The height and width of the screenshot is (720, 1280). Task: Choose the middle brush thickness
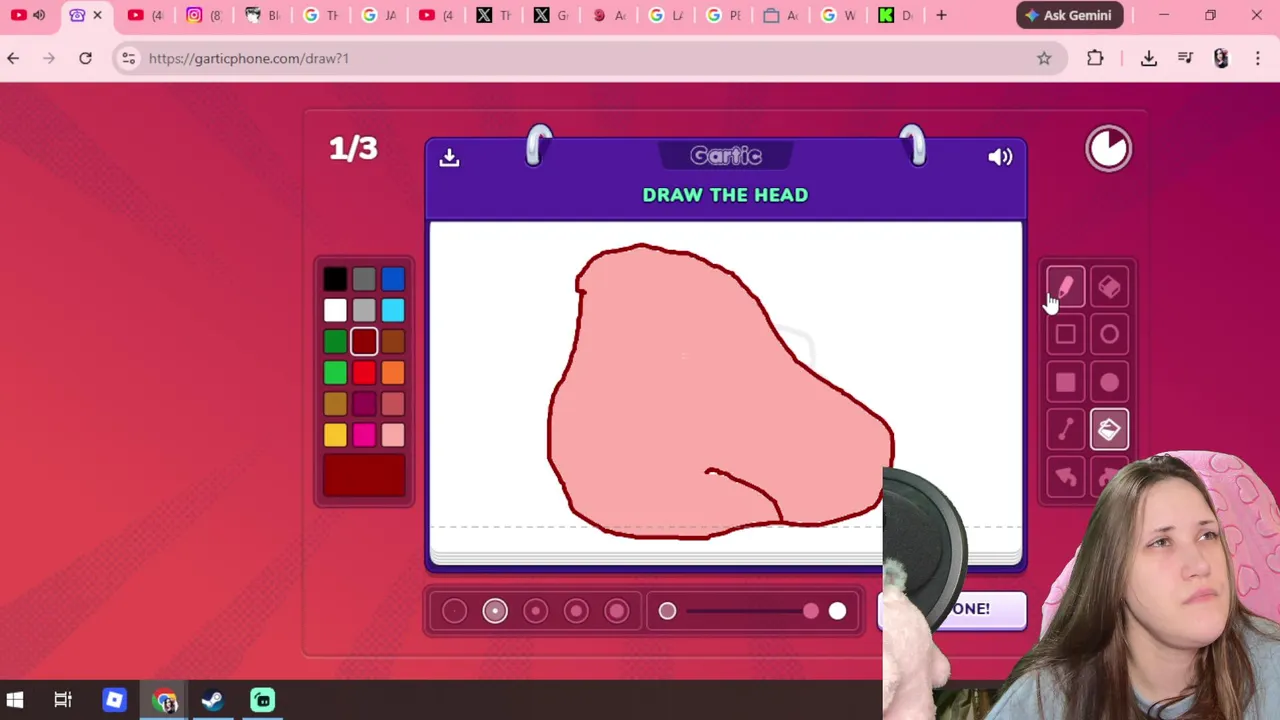click(535, 611)
